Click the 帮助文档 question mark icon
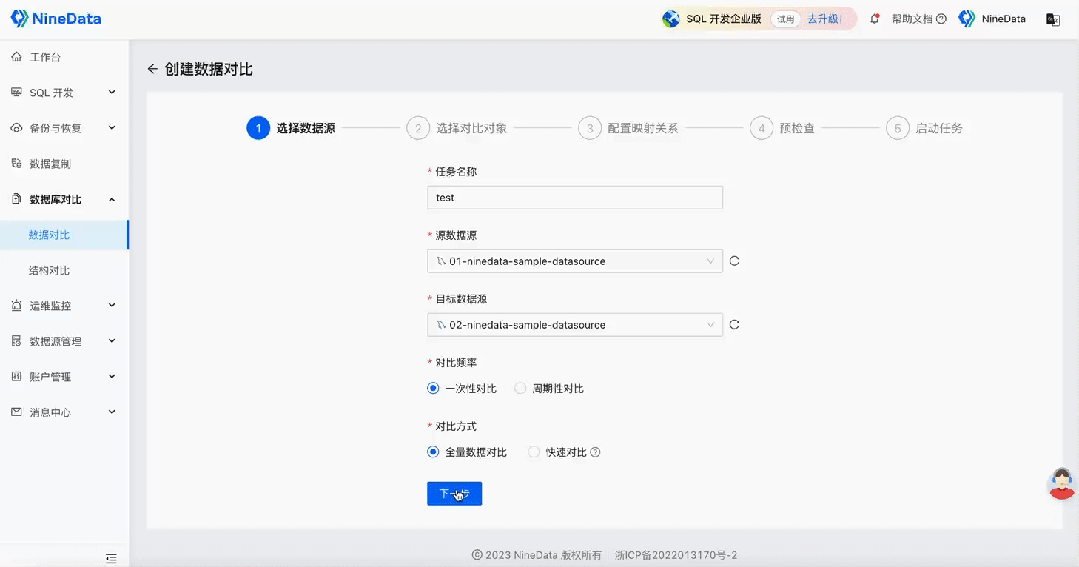Image resolution: width=1079 pixels, height=567 pixels. click(x=941, y=19)
